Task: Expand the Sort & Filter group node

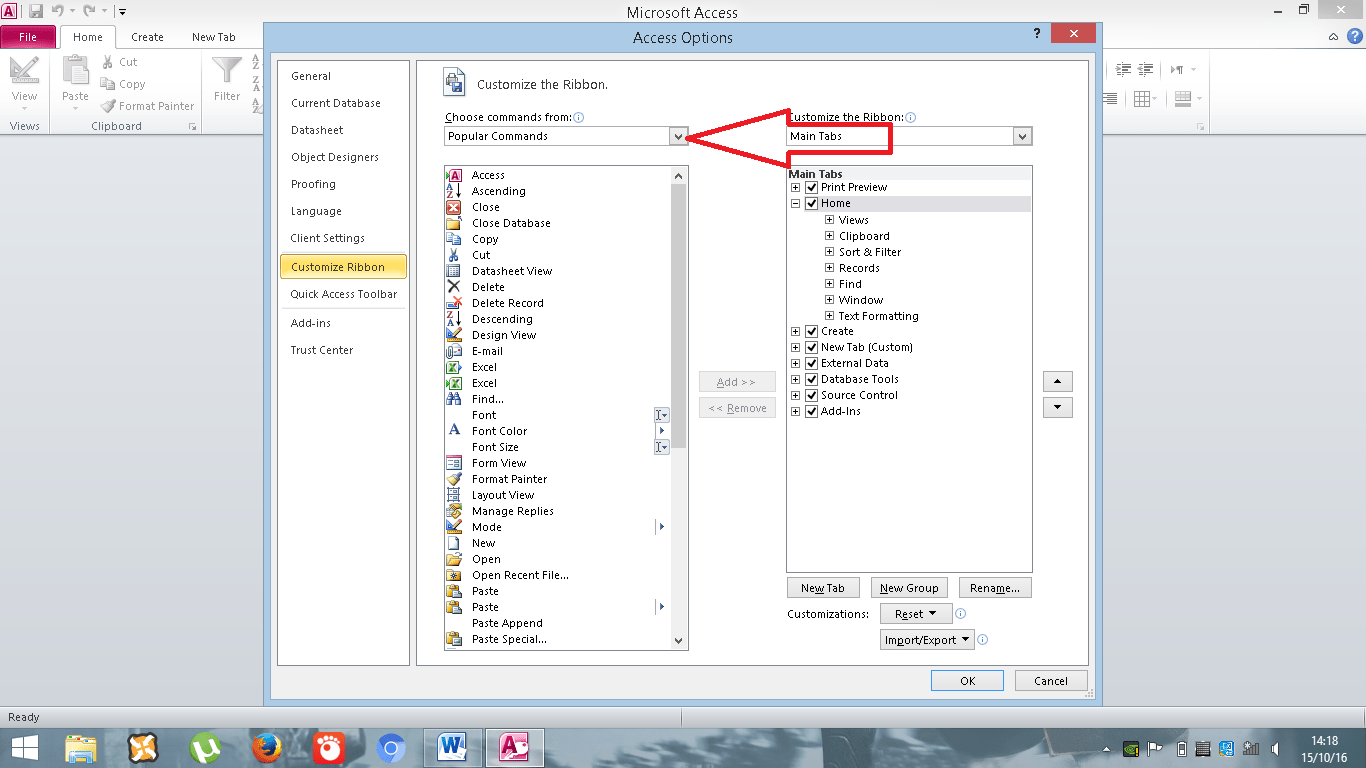Action: [x=830, y=252]
